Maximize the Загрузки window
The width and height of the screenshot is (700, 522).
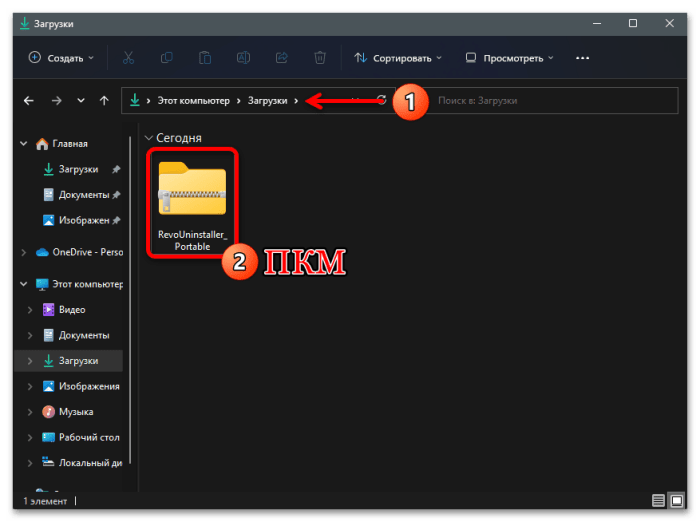(x=633, y=23)
